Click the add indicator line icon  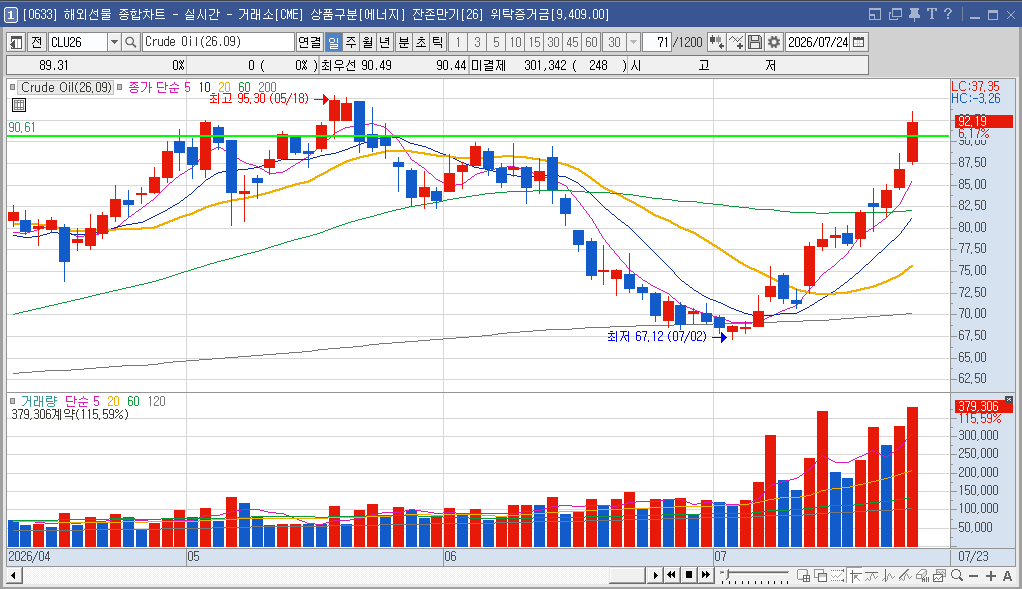[736, 42]
